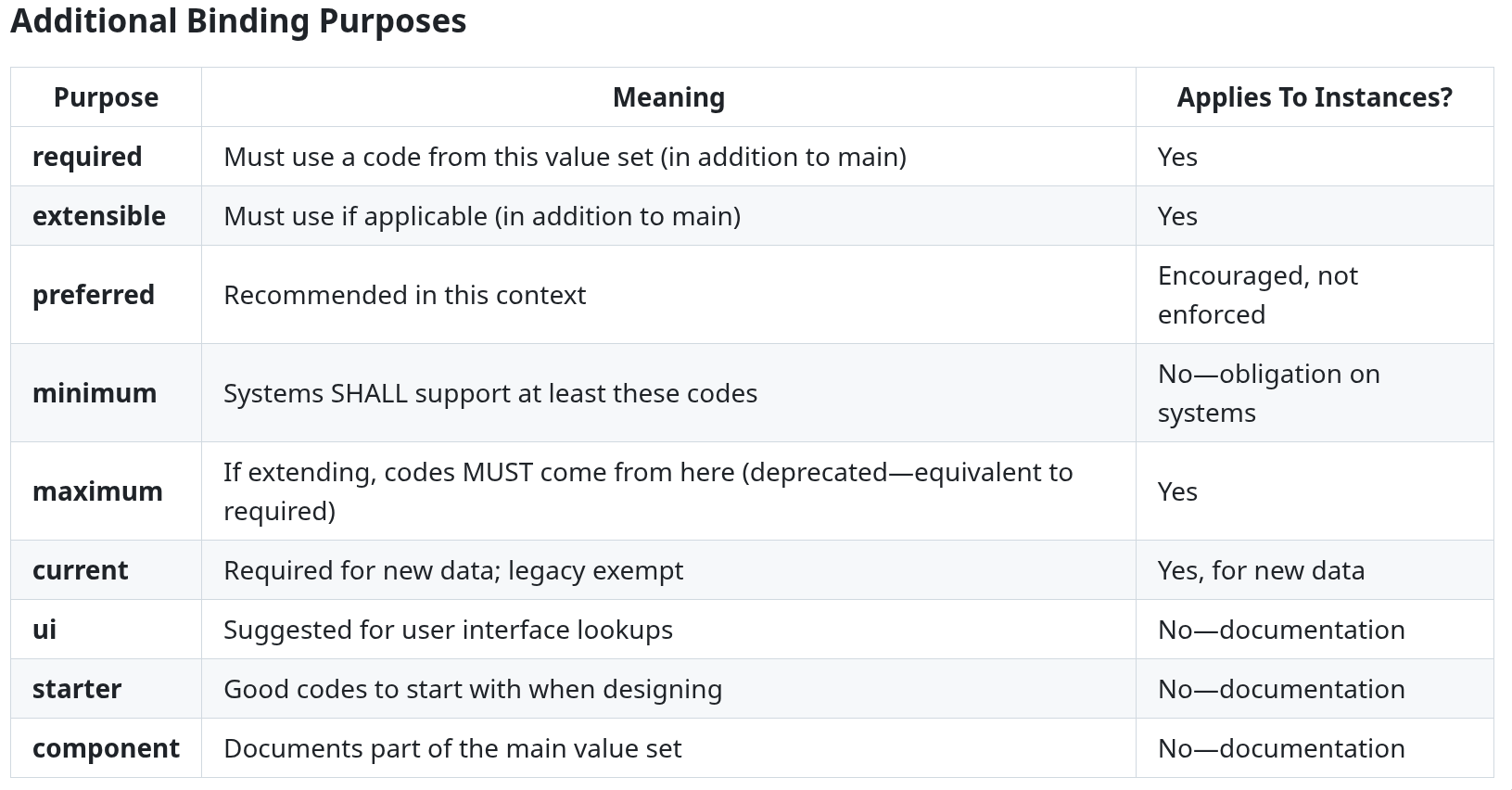The image size is (1512, 790).
Task: Select the Purpose column header
Action: tap(106, 97)
